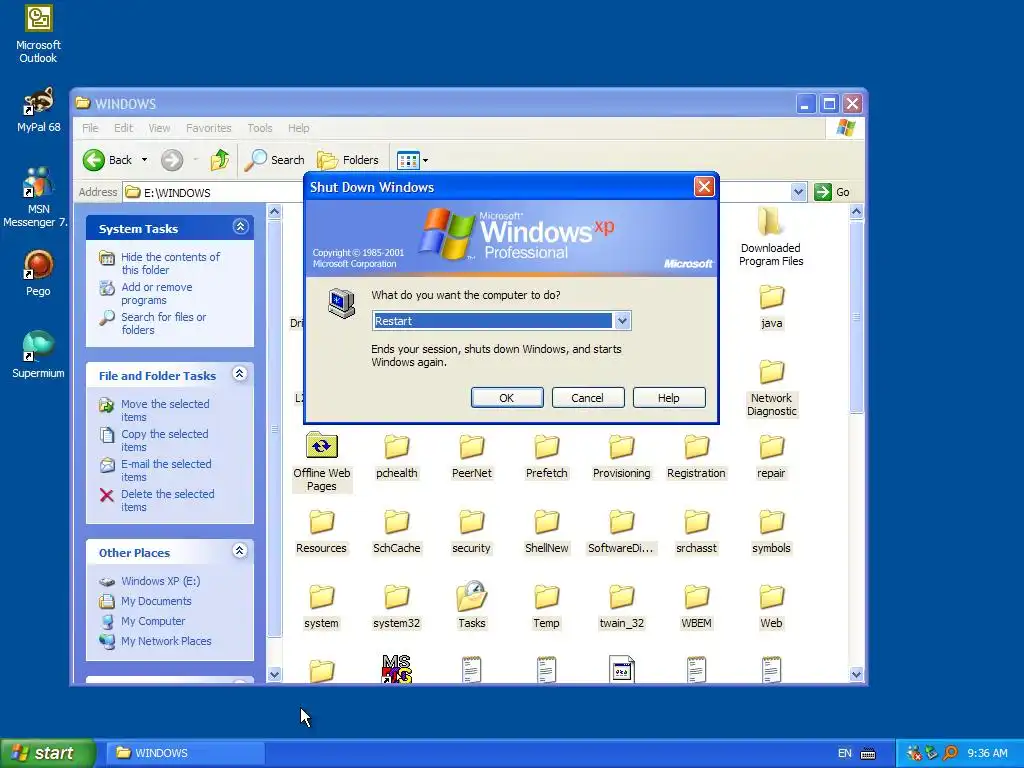The height and width of the screenshot is (768, 1024).
Task: Open the Help menu in Explorer
Action: tap(298, 128)
